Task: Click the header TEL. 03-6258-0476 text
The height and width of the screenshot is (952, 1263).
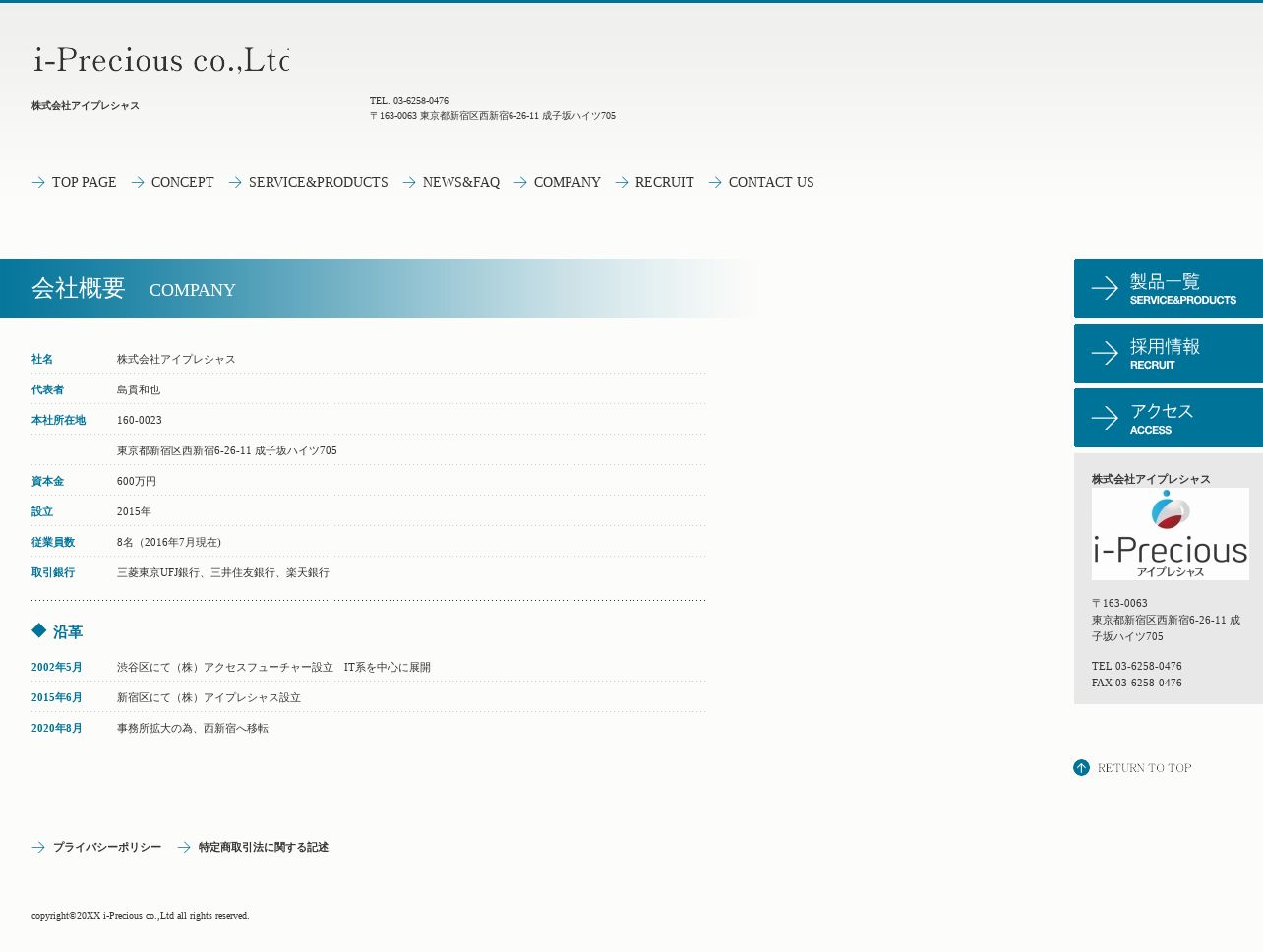Action: click(x=409, y=100)
